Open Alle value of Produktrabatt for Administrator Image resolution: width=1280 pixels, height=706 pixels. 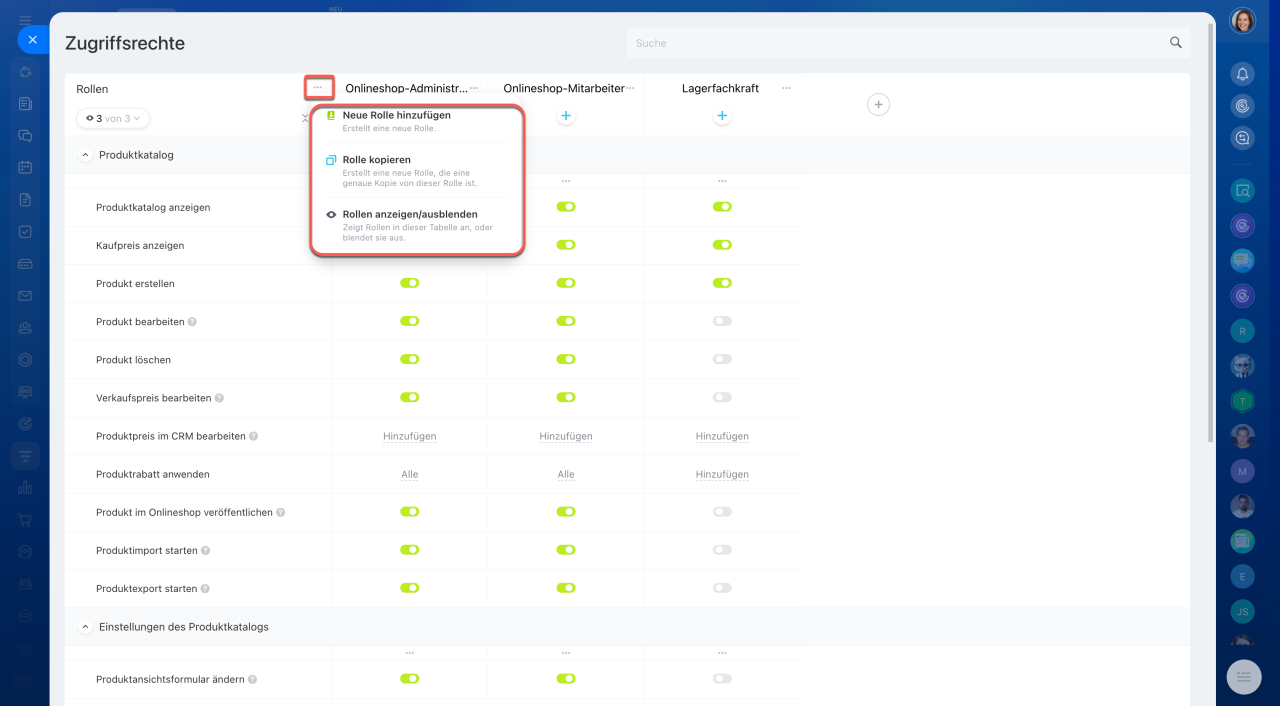pos(410,474)
